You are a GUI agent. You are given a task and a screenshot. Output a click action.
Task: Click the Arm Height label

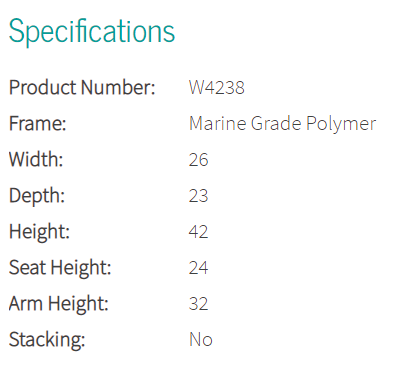[x=59, y=304]
